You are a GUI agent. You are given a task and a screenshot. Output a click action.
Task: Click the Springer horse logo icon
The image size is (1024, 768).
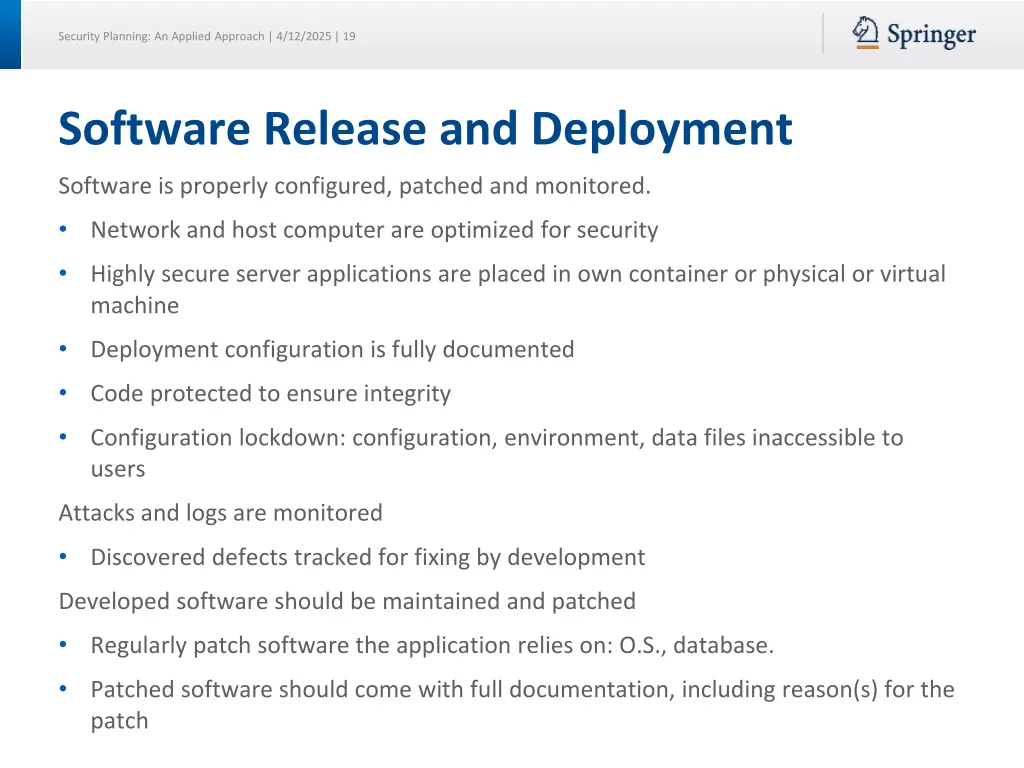pyautogui.click(x=866, y=33)
